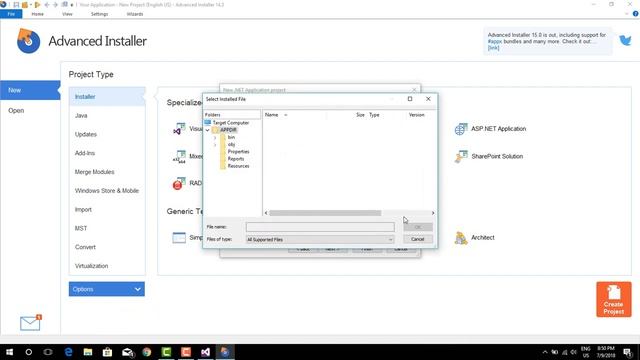
Task: Click the Forward arrow in quick access toolbar
Action: (56, 5)
